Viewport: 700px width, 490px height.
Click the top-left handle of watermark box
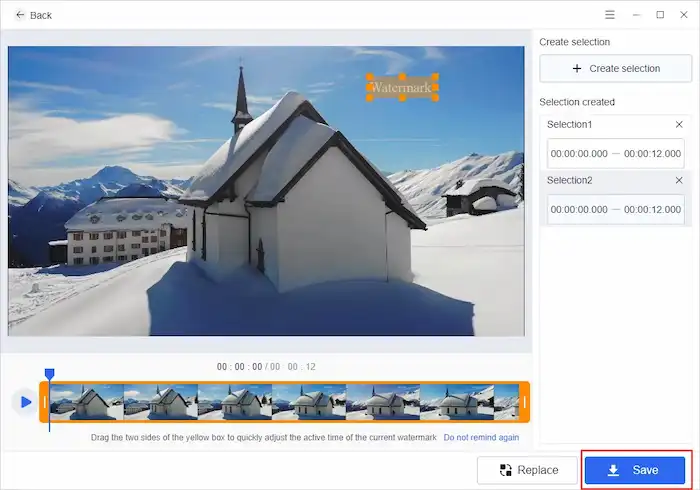click(x=370, y=77)
